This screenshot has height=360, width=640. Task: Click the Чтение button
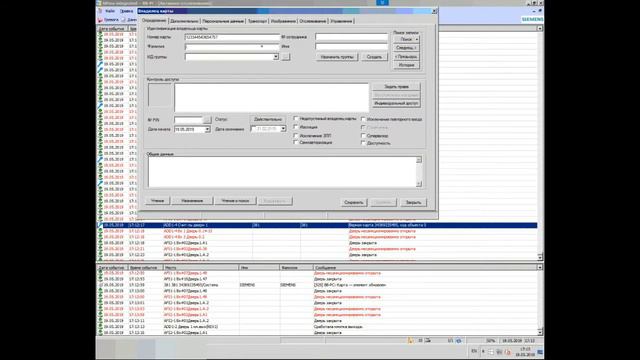[x=158, y=201]
